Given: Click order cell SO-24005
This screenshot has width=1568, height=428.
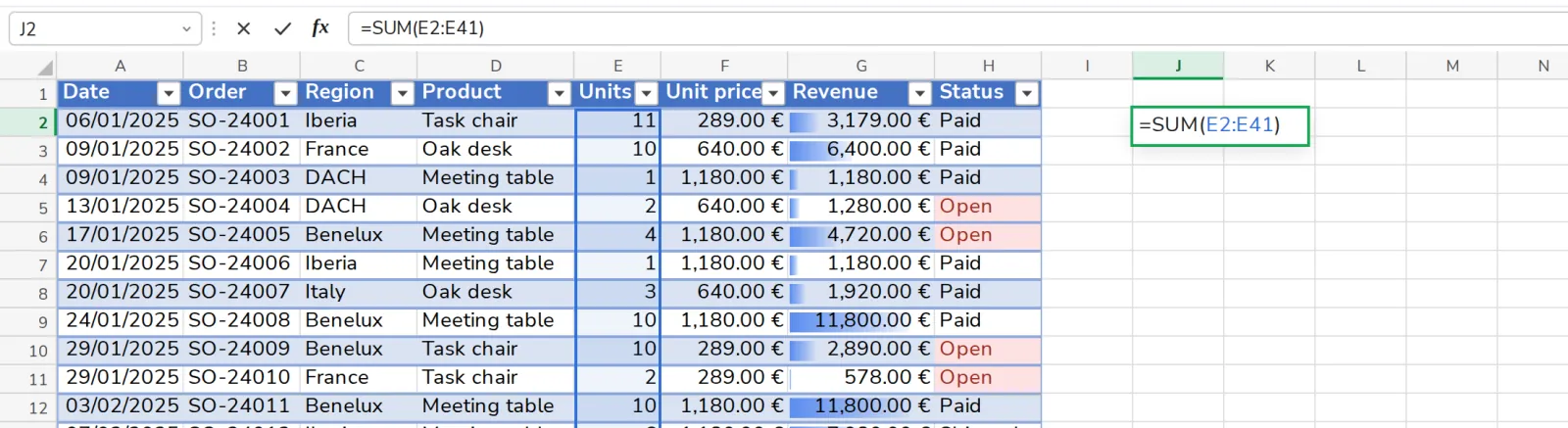Looking at the screenshot, I should 241,235.
